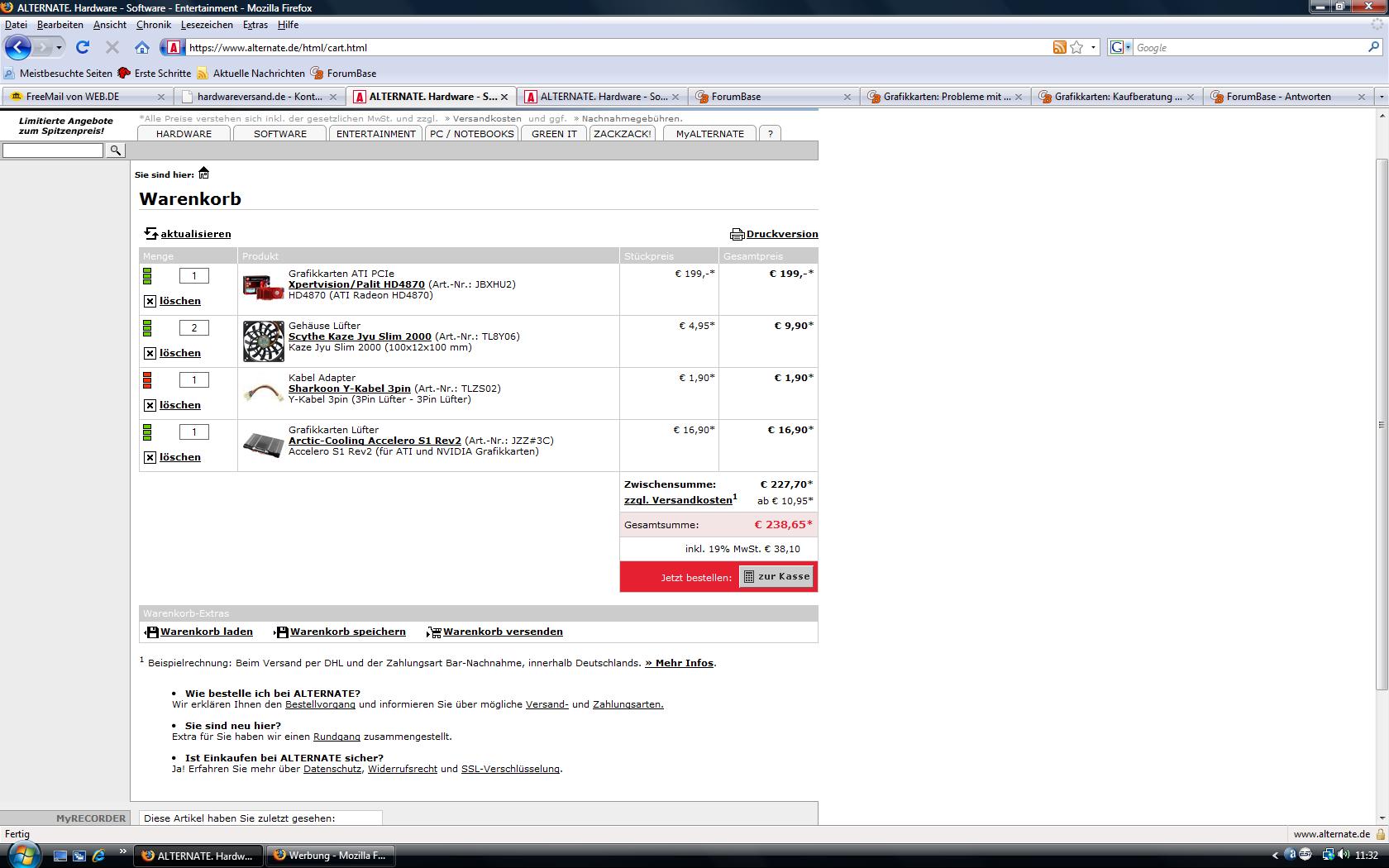Open the Chronik menu
The image size is (1389, 868).
pyautogui.click(x=153, y=25)
